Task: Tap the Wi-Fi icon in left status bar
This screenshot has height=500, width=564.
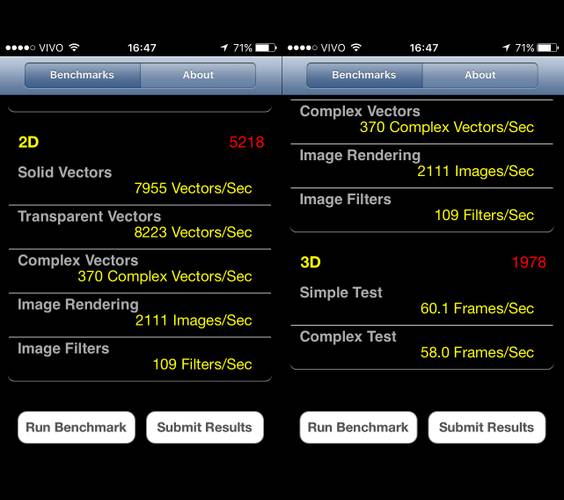Action: [x=74, y=47]
